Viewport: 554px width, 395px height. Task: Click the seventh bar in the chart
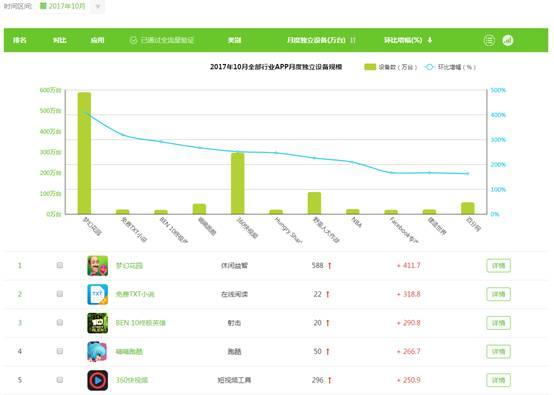pos(314,203)
